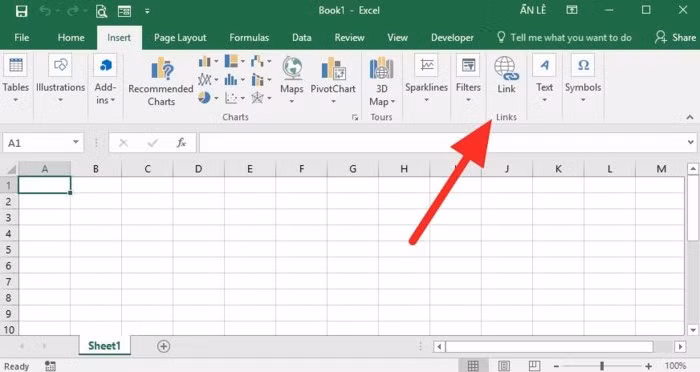Click vertical scrollbar down arrow
Image resolution: width=700 pixels, height=372 pixels.
[692, 330]
